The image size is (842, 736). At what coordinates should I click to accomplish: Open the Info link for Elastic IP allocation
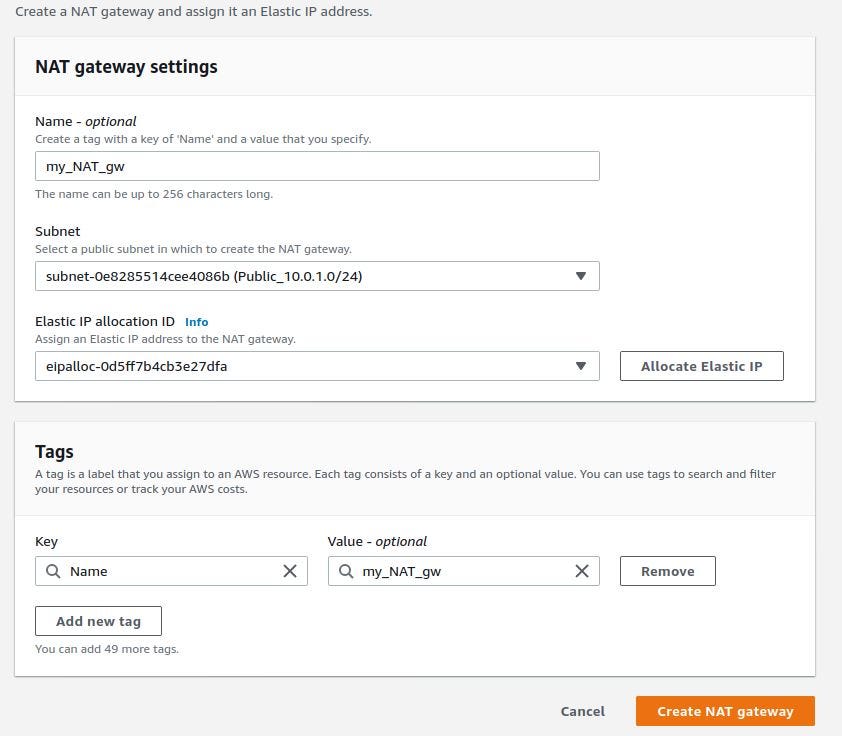(x=197, y=322)
